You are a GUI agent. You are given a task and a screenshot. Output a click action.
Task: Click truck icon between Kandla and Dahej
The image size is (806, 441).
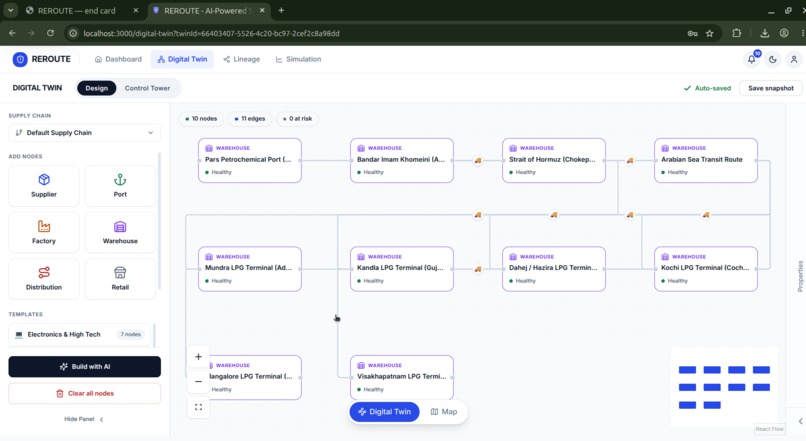(x=478, y=269)
